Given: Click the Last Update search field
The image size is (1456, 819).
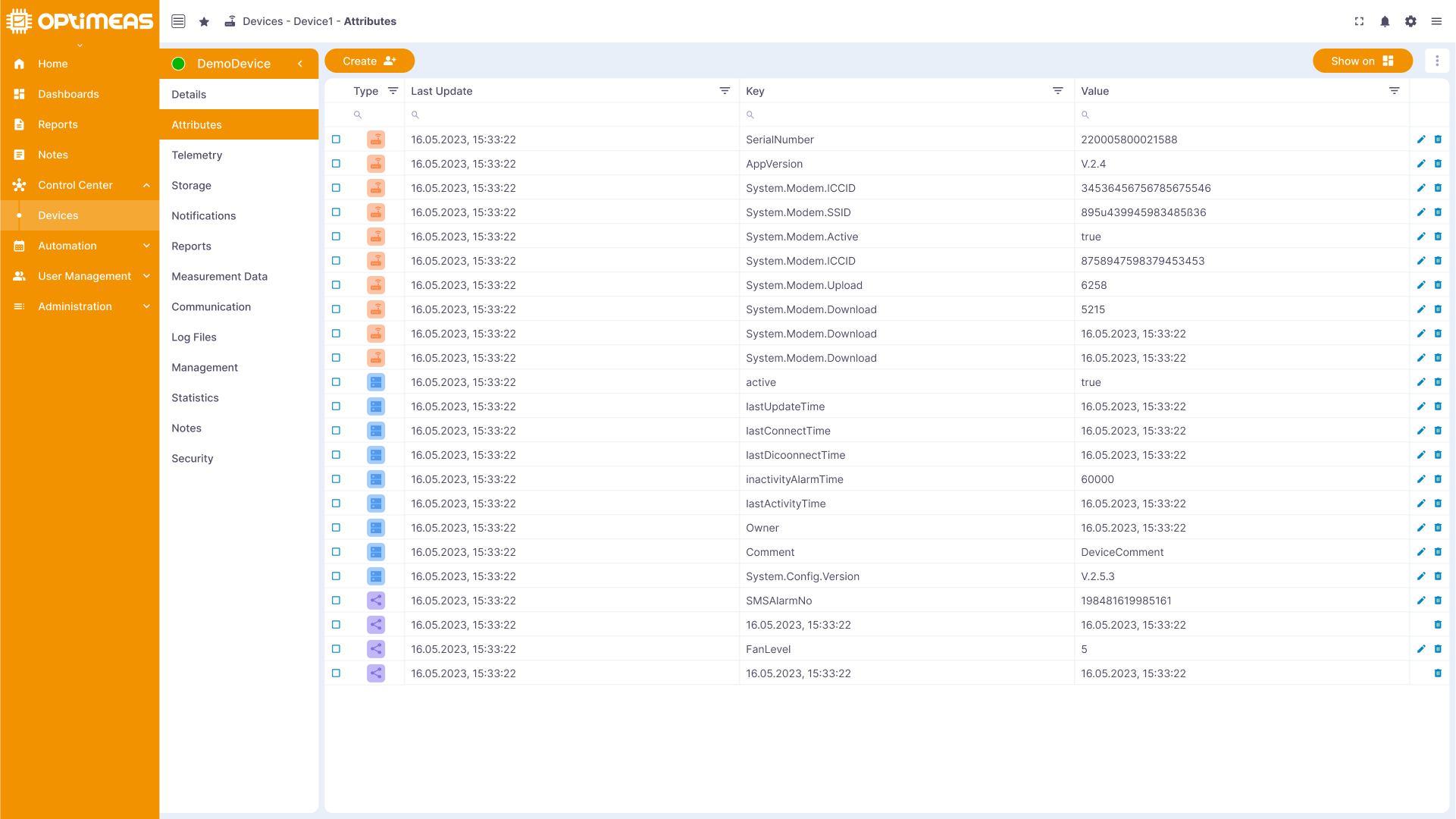Looking at the screenshot, I should [x=571, y=115].
